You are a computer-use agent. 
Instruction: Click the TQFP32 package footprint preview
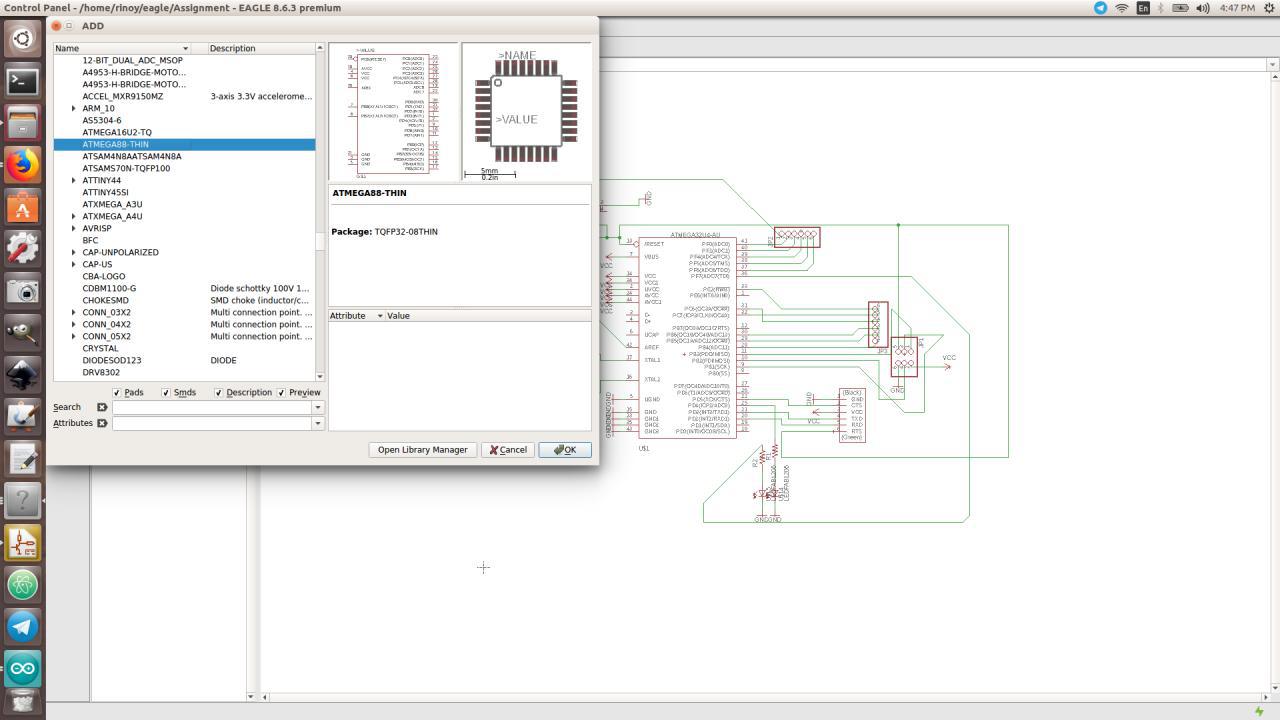(x=527, y=111)
